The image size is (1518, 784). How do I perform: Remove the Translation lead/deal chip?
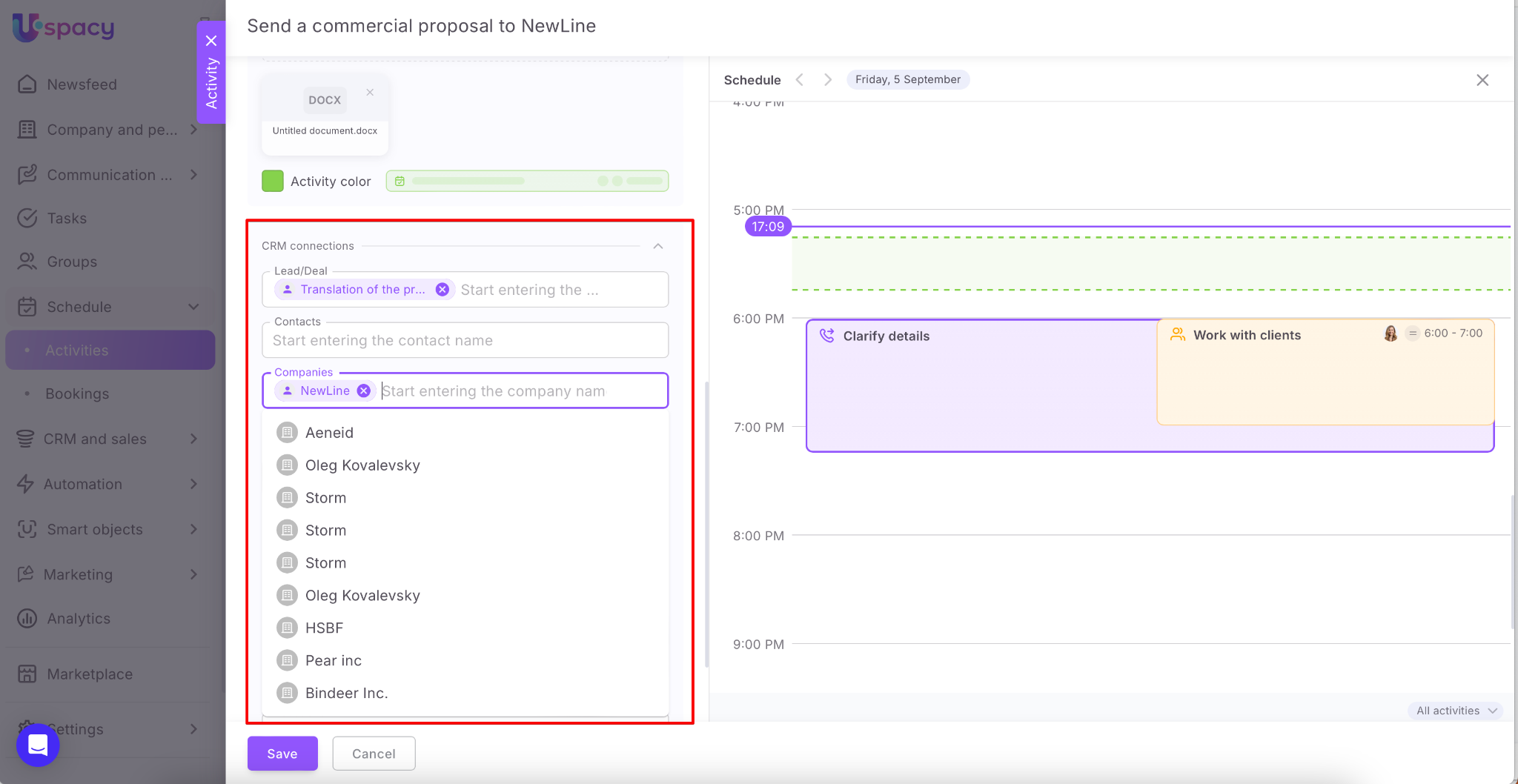[x=442, y=290]
